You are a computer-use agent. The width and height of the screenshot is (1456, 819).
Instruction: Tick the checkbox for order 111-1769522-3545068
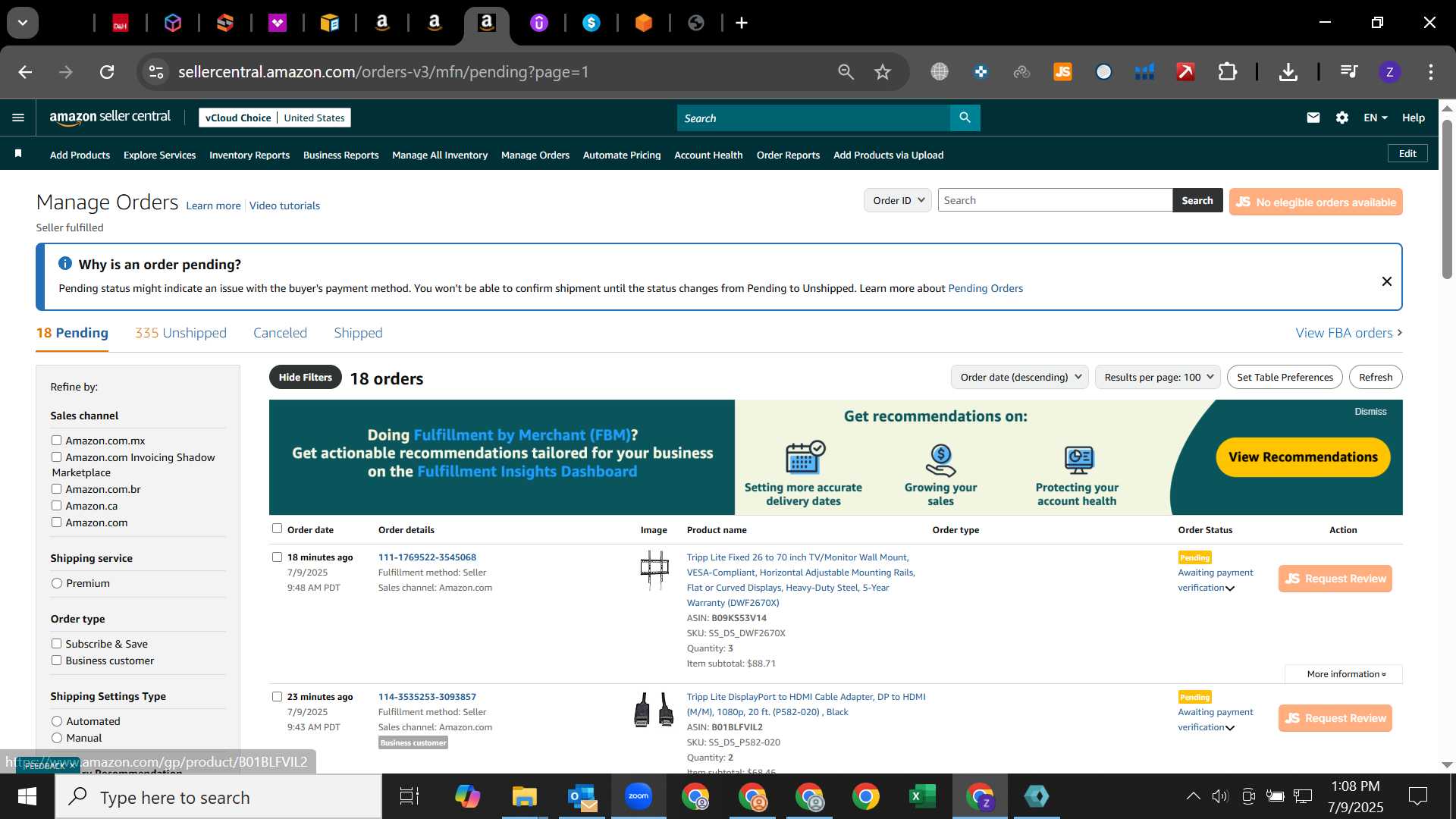277,557
